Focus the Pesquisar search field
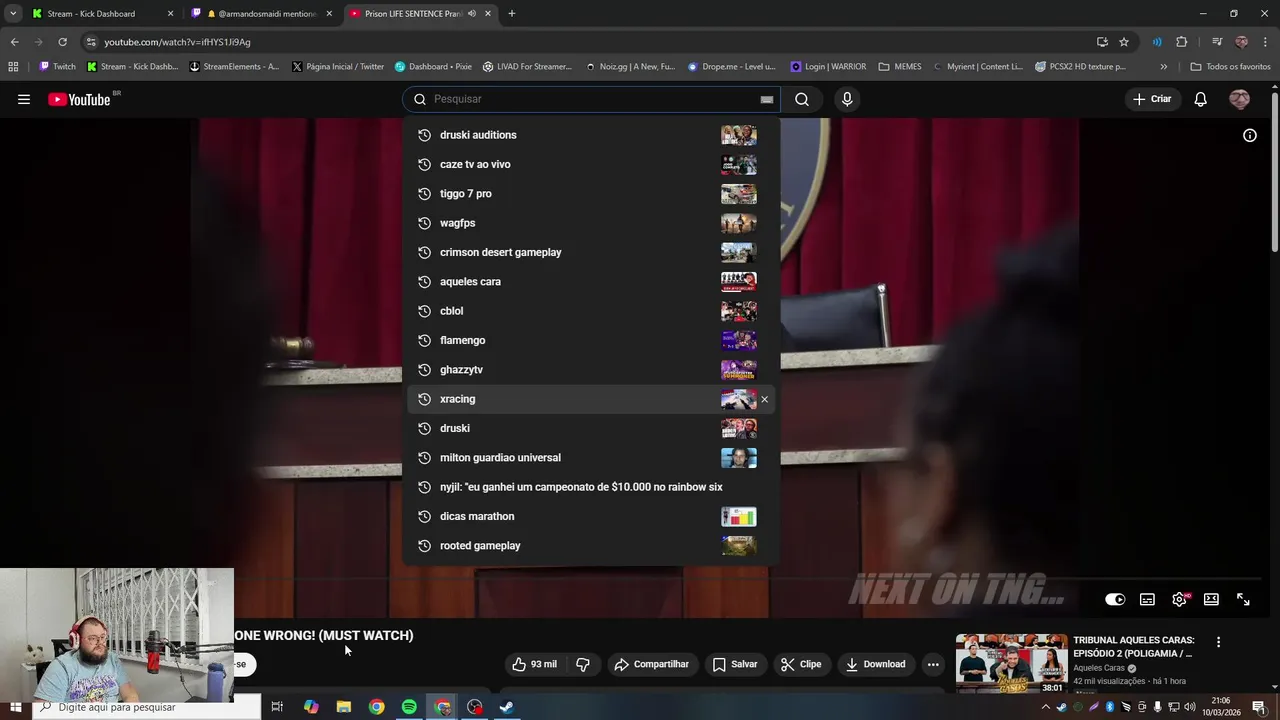Viewport: 1280px width, 720px height. click(x=590, y=99)
